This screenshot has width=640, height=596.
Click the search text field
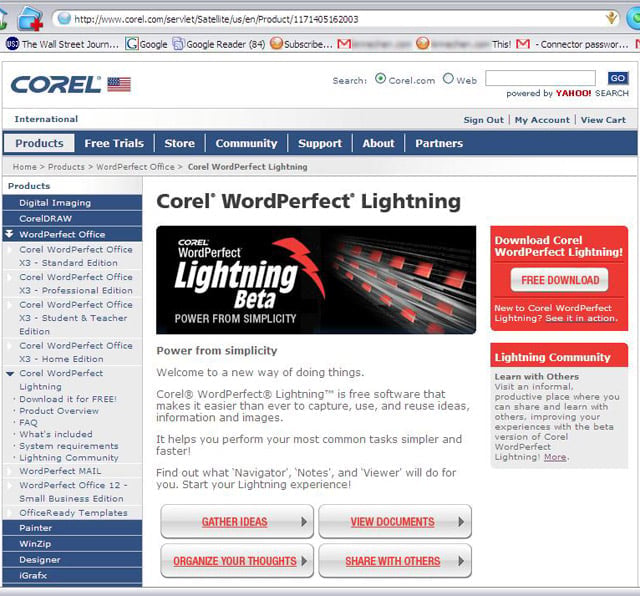540,78
